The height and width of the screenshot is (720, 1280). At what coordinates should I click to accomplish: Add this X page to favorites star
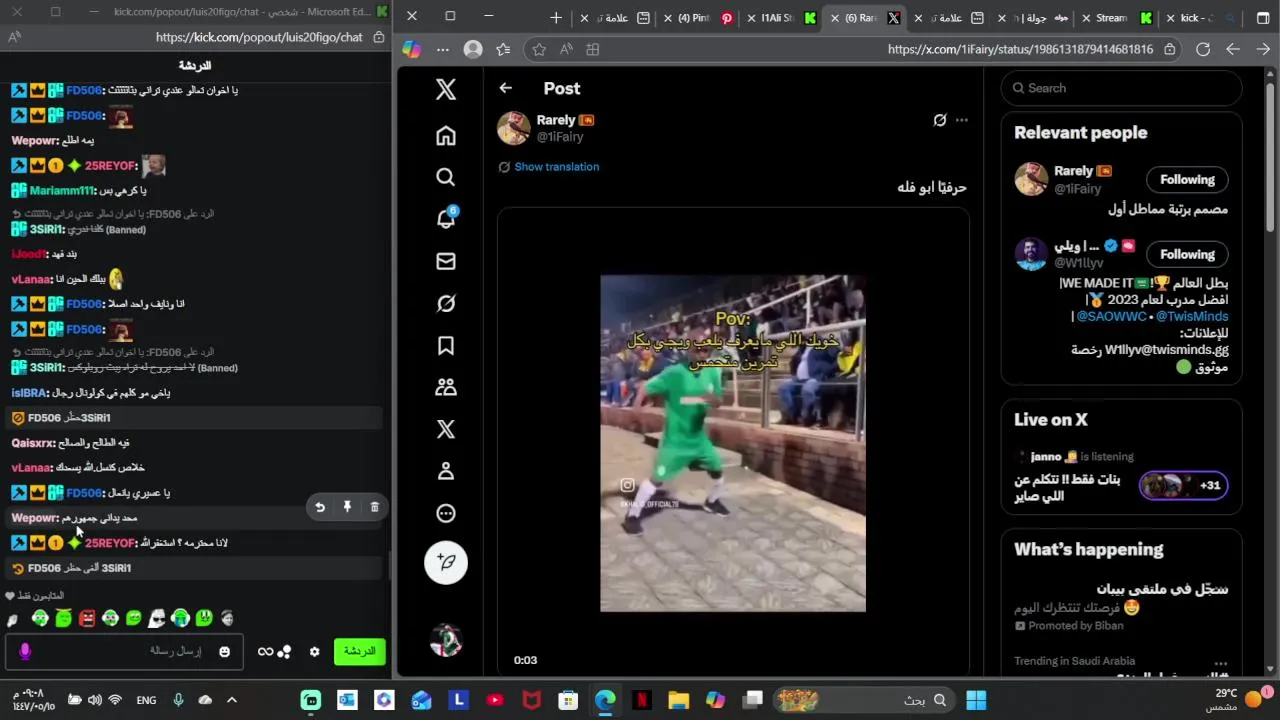point(539,49)
